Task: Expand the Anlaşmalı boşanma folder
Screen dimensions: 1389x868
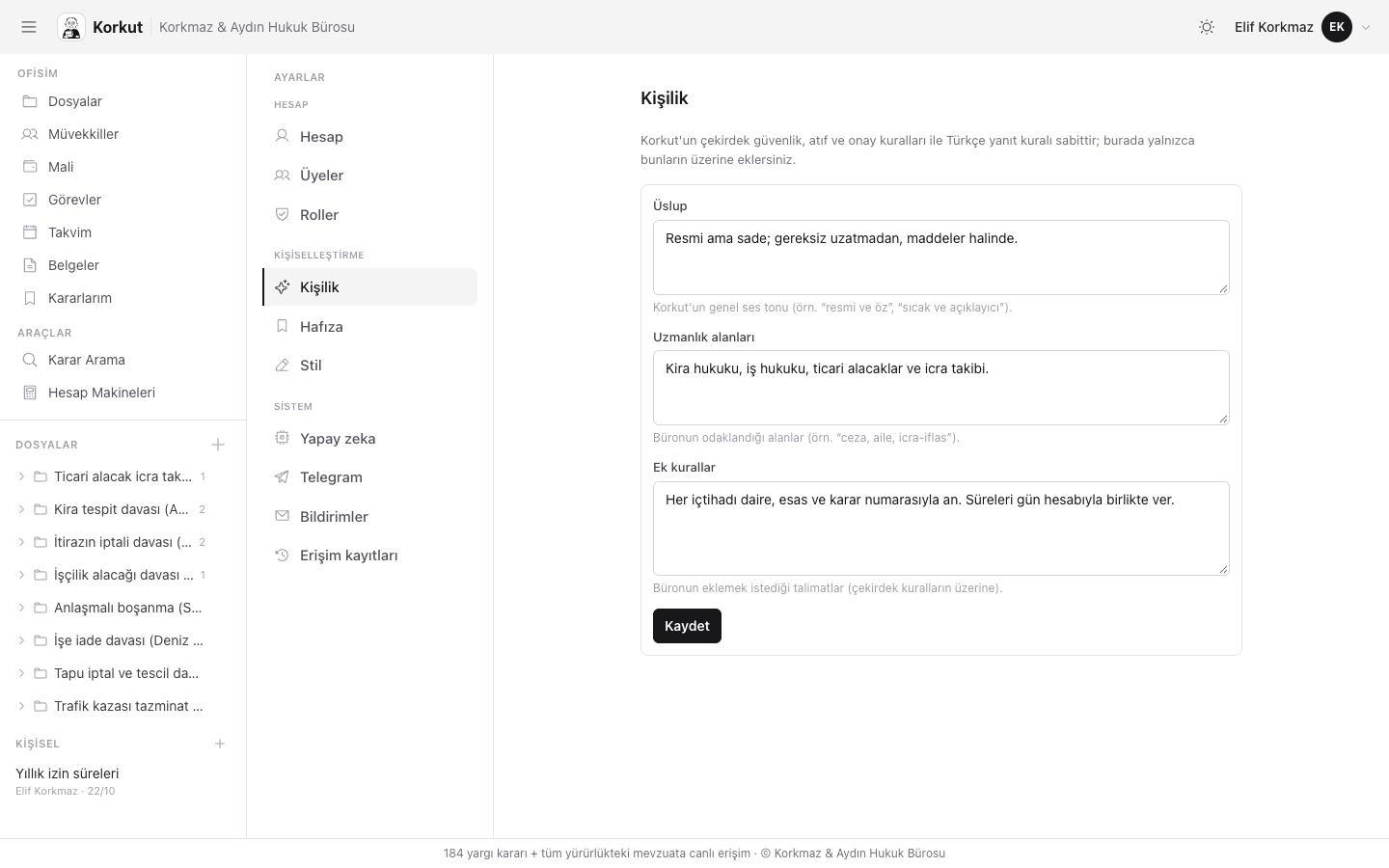Action: 21,608
